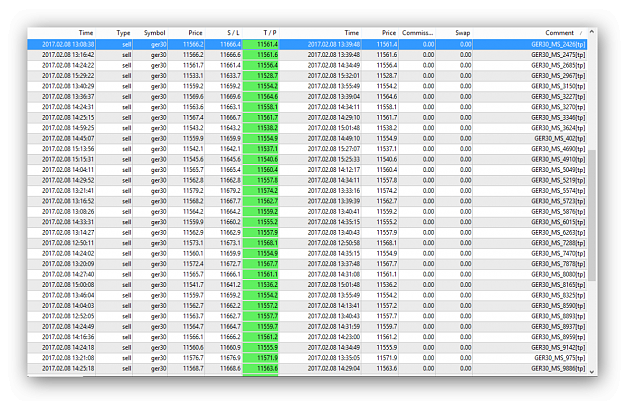Click open time 2017.02.08 15:13:56
Image resolution: width=625 pixels, height=404 pixels.
pyautogui.click(x=68, y=149)
